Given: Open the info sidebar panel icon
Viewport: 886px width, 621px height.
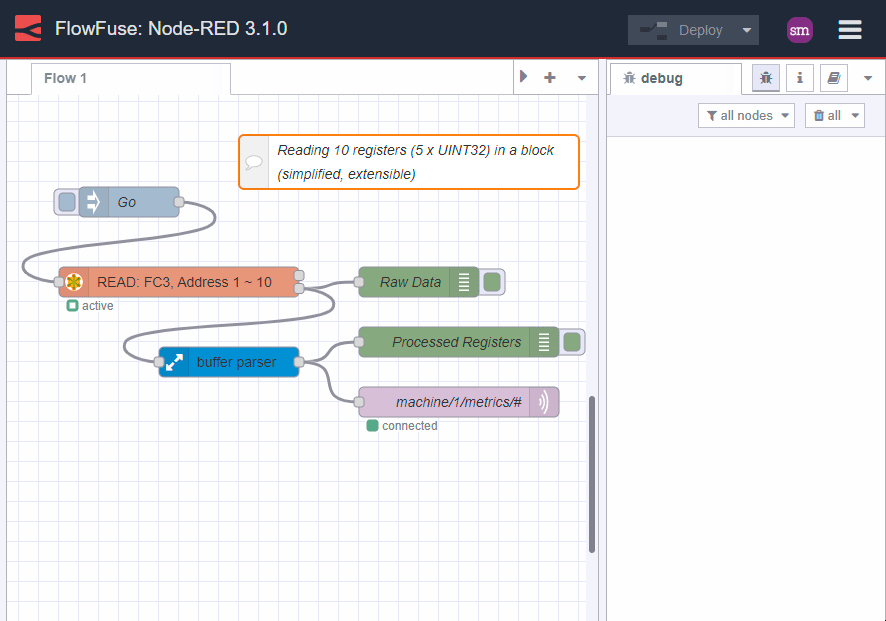Looking at the screenshot, I should pyautogui.click(x=799, y=77).
